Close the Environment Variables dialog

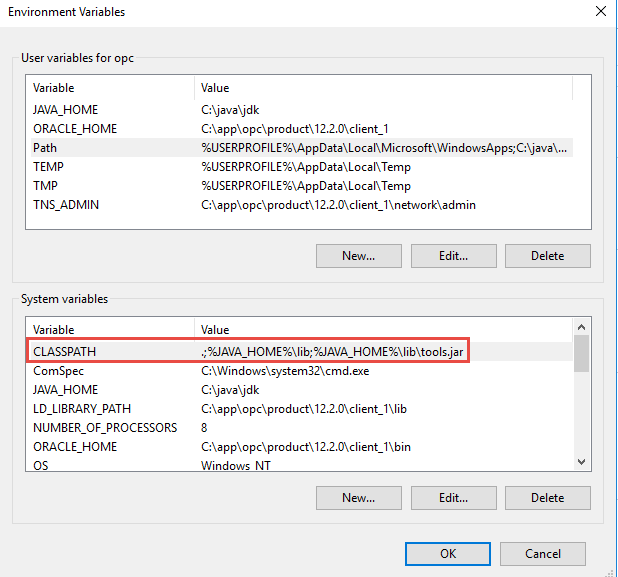pyautogui.click(x=600, y=12)
